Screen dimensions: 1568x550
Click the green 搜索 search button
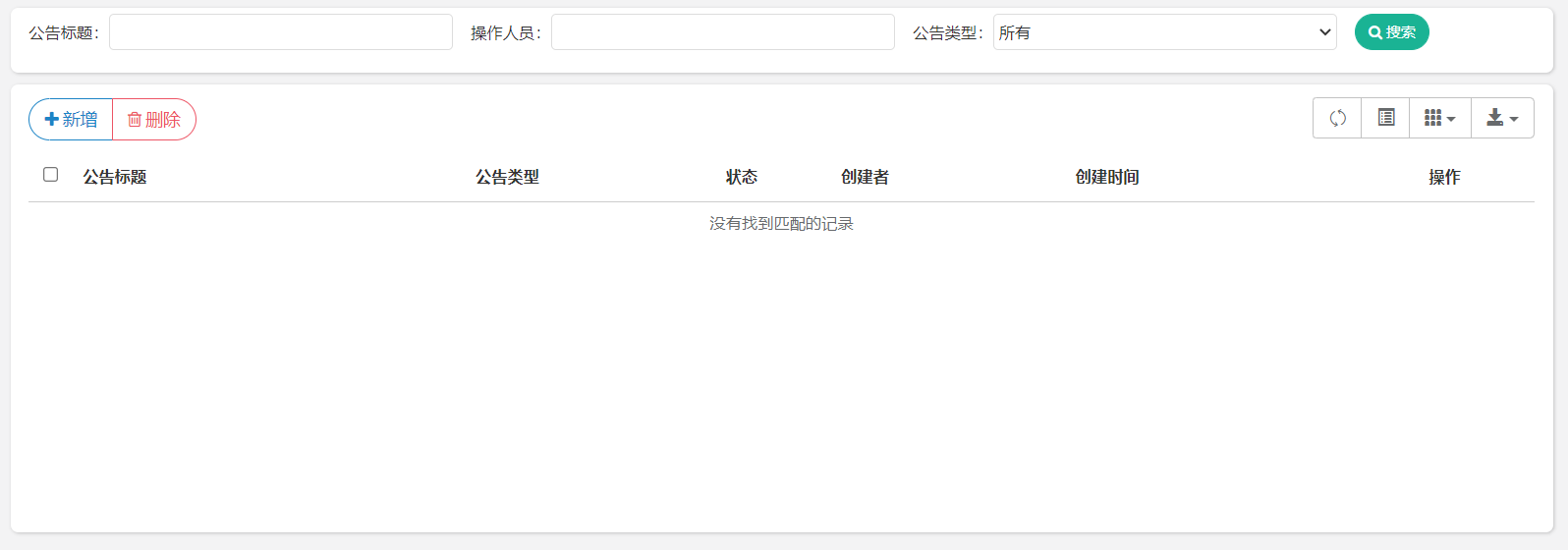coord(1391,32)
